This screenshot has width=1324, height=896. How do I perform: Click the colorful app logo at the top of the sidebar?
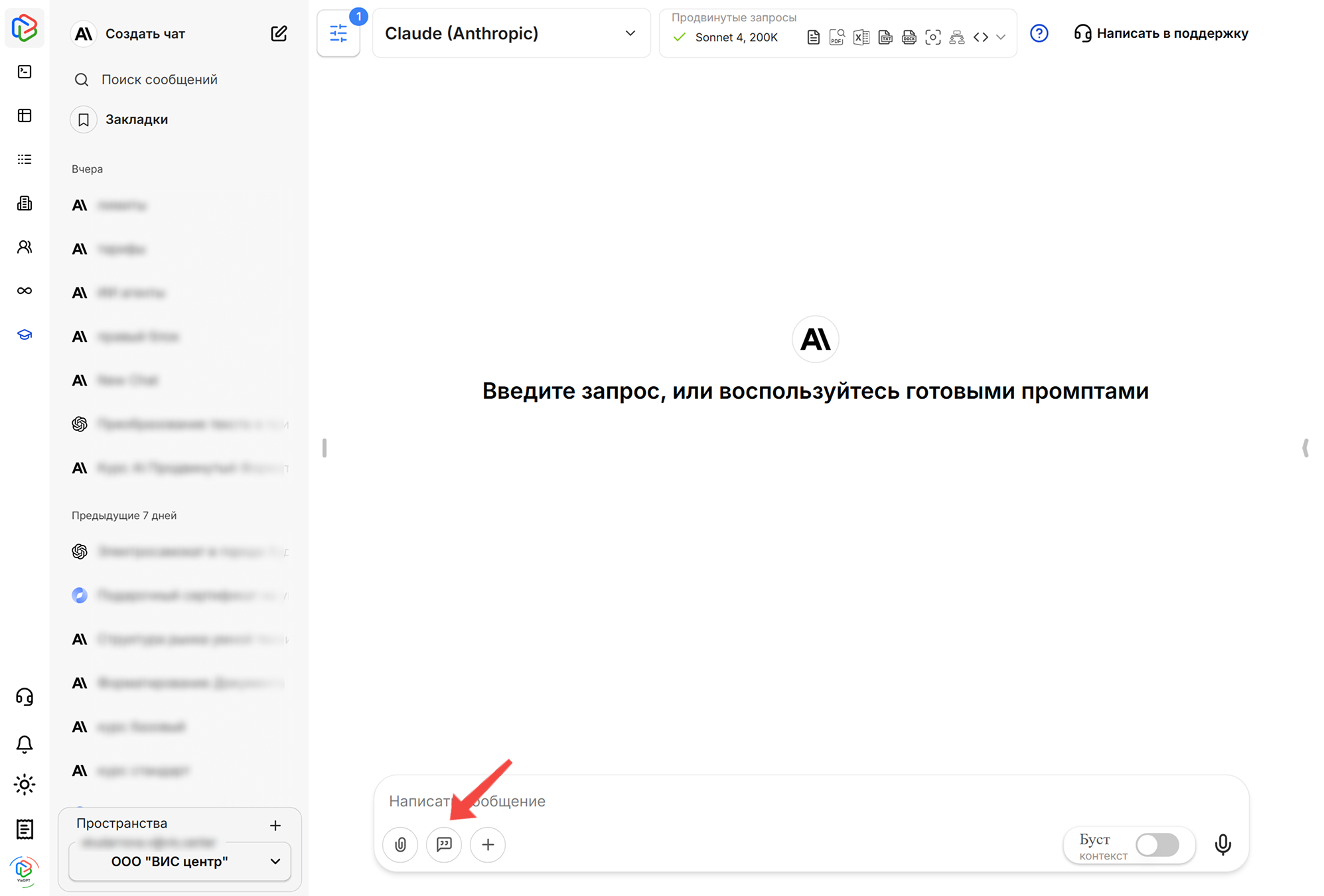tap(25, 28)
